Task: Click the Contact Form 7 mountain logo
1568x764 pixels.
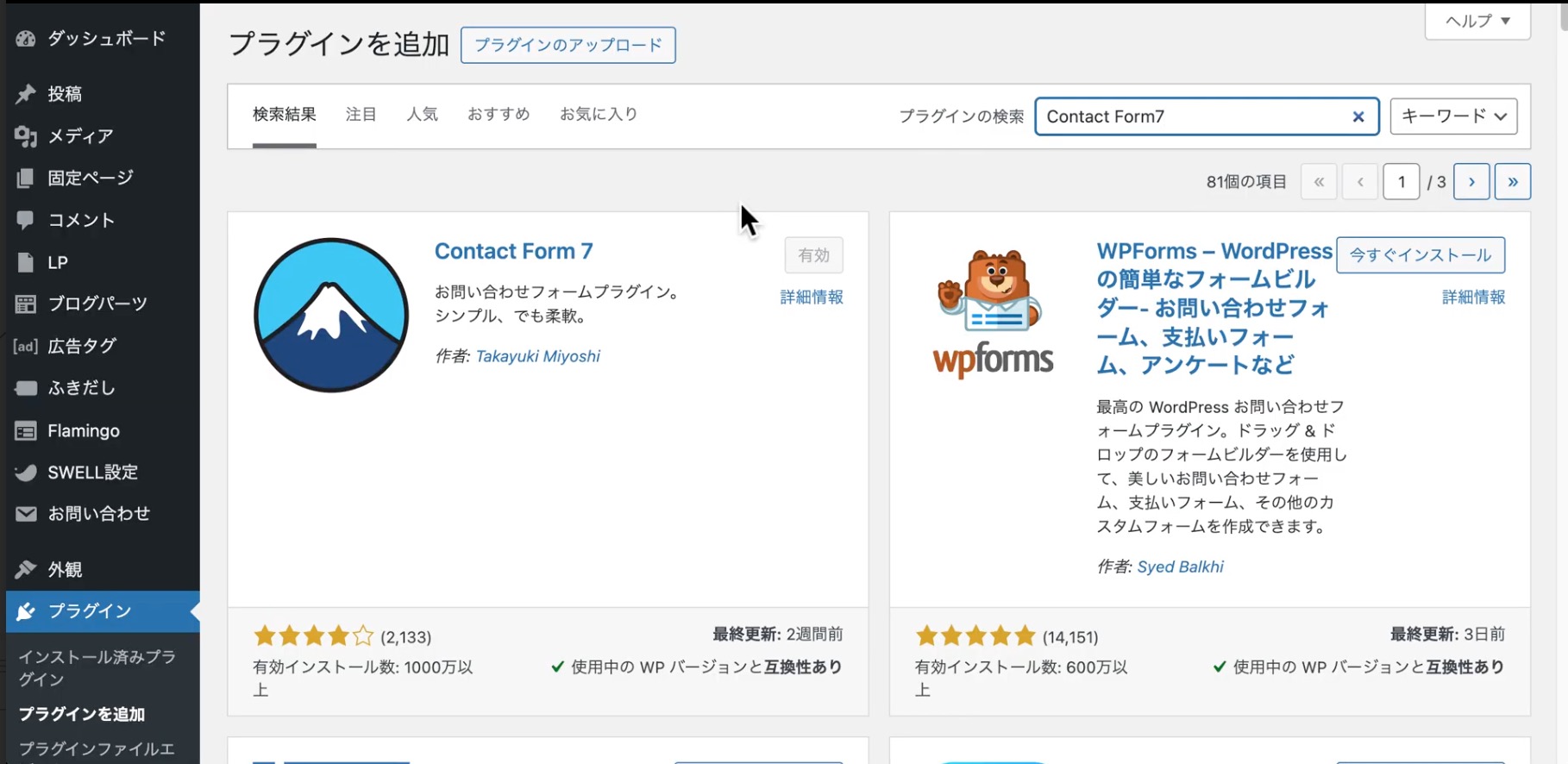Action: pos(331,316)
